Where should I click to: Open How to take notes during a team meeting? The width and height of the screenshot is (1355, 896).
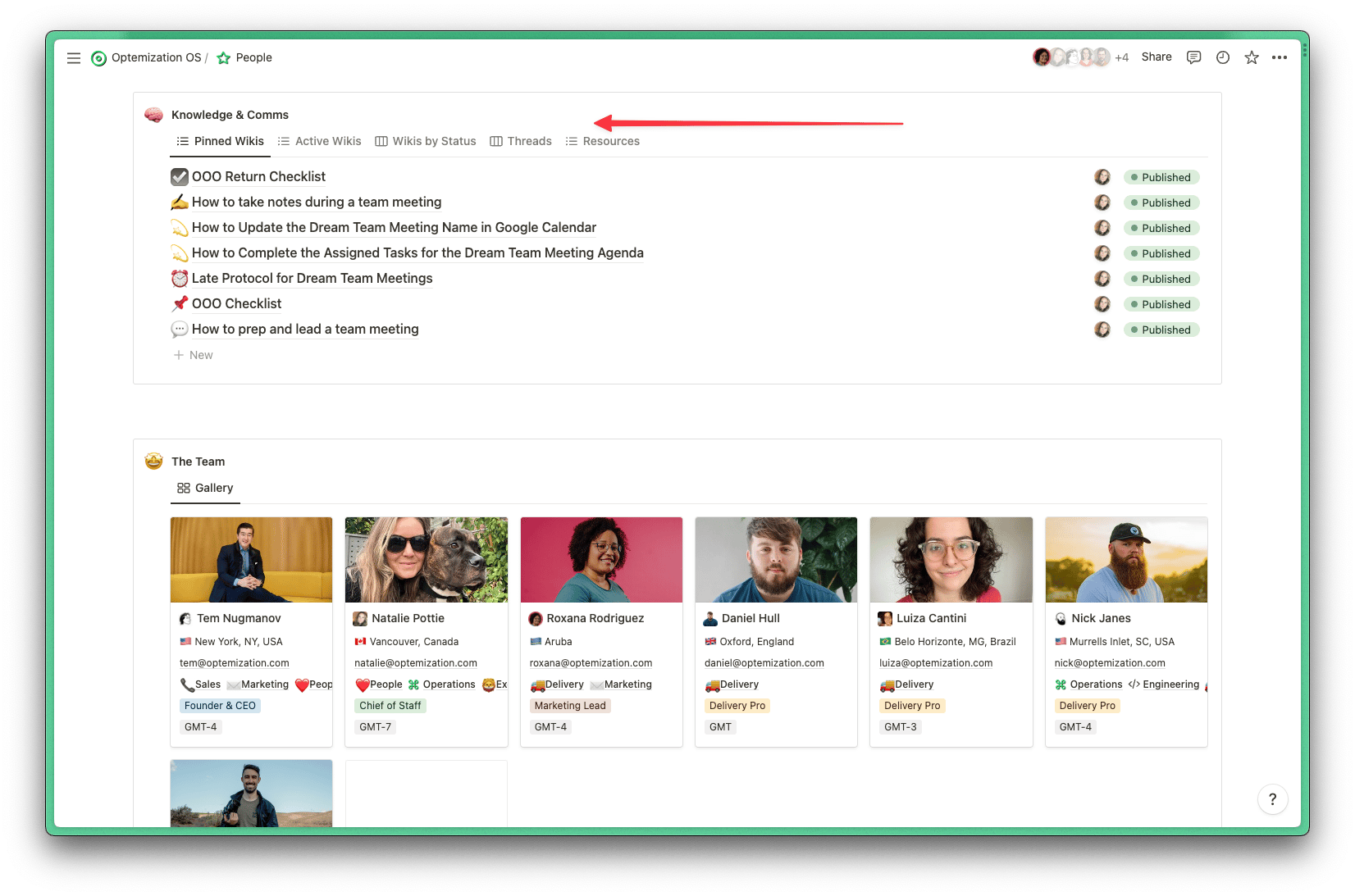(317, 202)
